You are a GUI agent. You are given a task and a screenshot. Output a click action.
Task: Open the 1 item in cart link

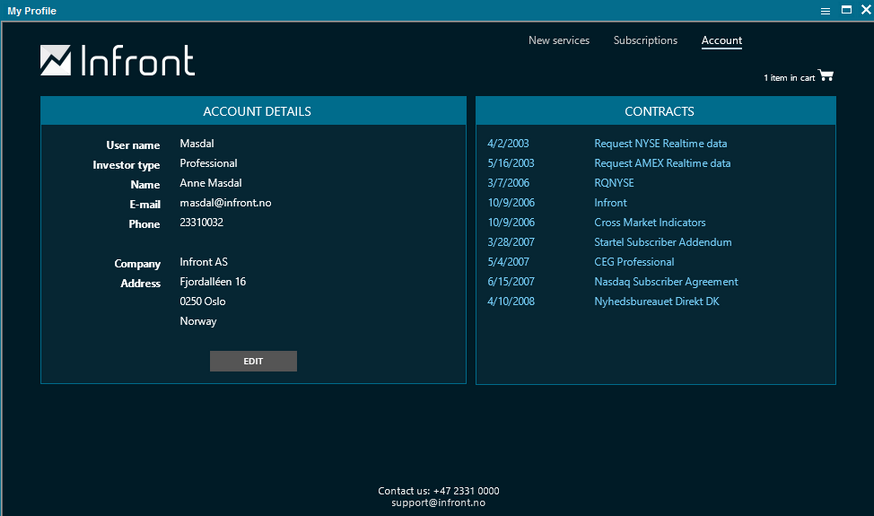tap(789, 77)
